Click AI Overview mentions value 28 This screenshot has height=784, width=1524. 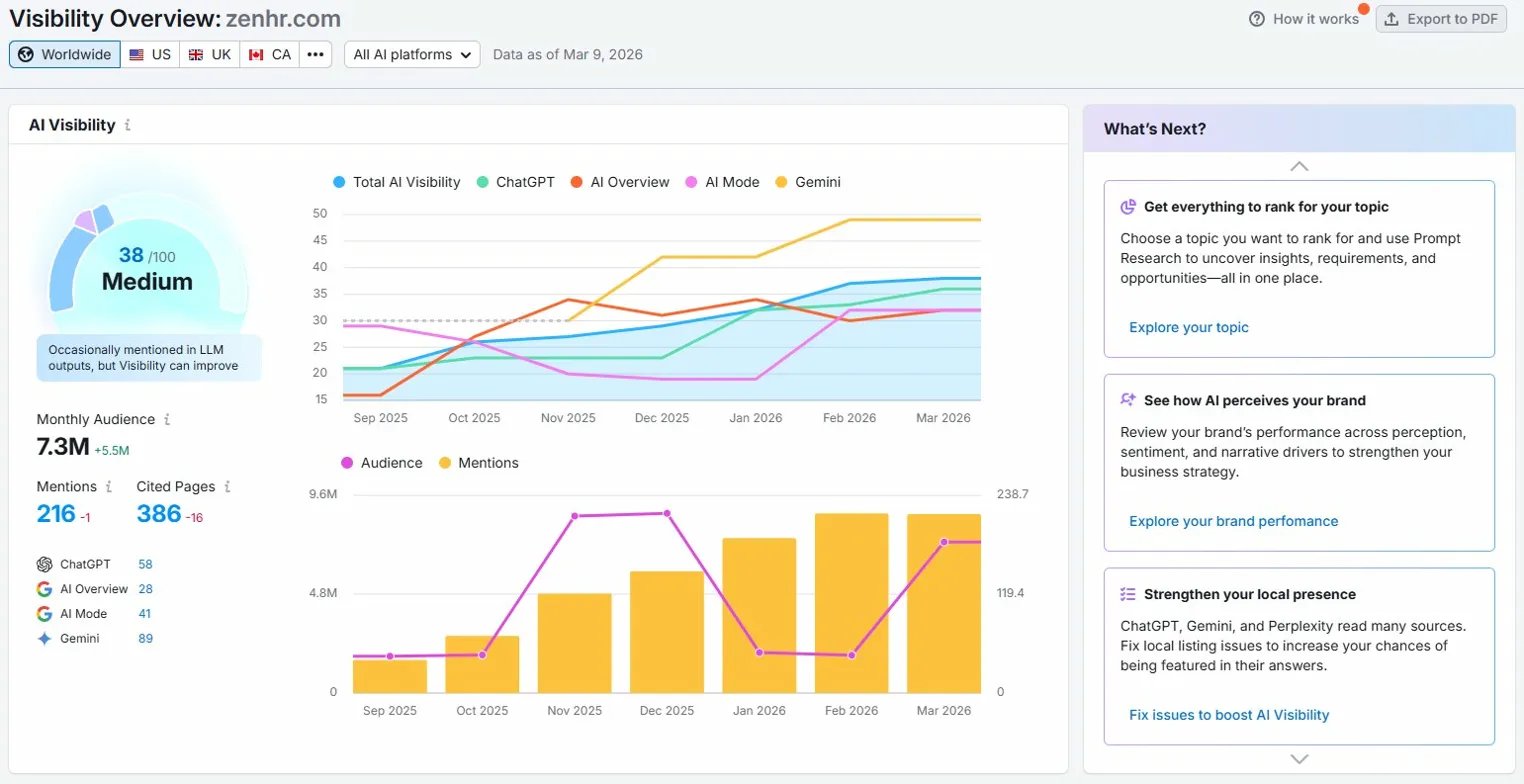click(x=145, y=589)
